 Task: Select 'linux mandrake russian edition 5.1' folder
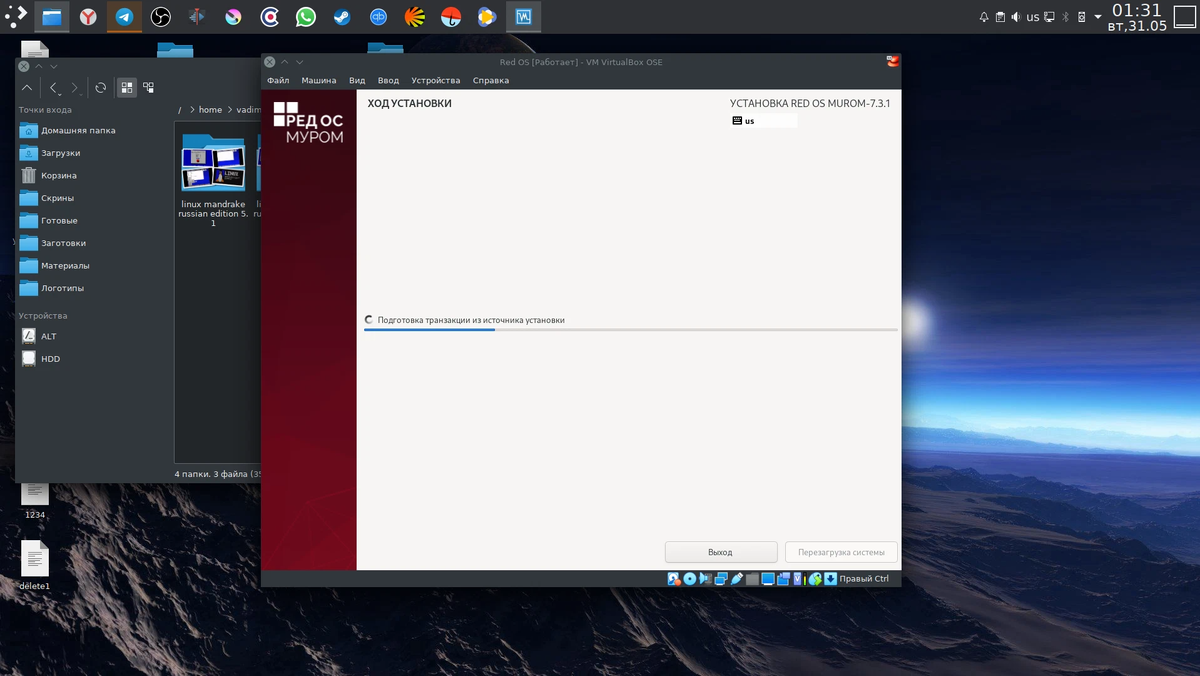[213, 180]
